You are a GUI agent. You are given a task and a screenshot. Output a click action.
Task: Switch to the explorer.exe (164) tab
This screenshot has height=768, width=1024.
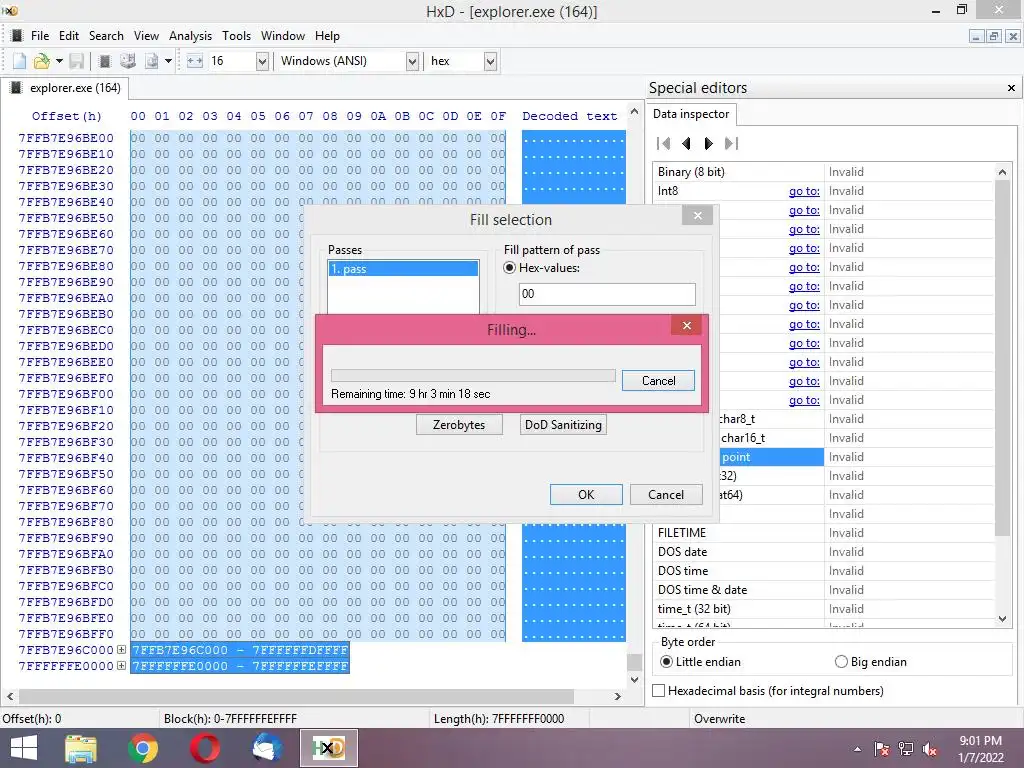(x=65, y=88)
